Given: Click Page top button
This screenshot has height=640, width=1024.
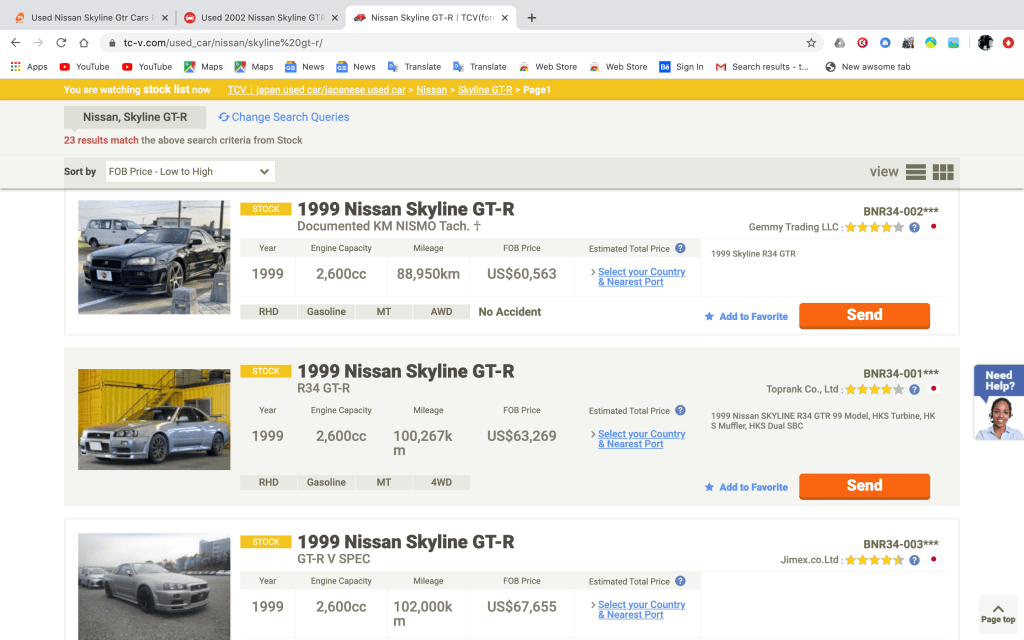Looking at the screenshot, I should click(997, 613).
